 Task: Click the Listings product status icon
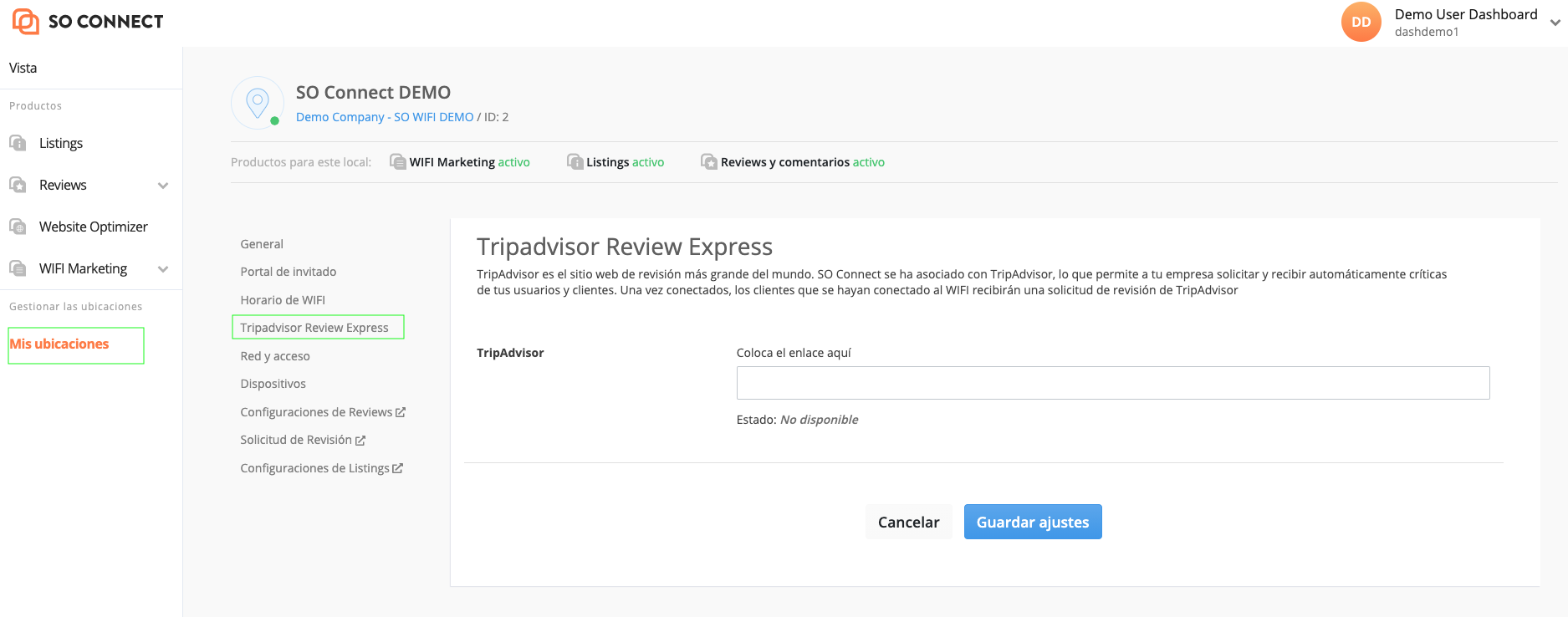tap(575, 161)
